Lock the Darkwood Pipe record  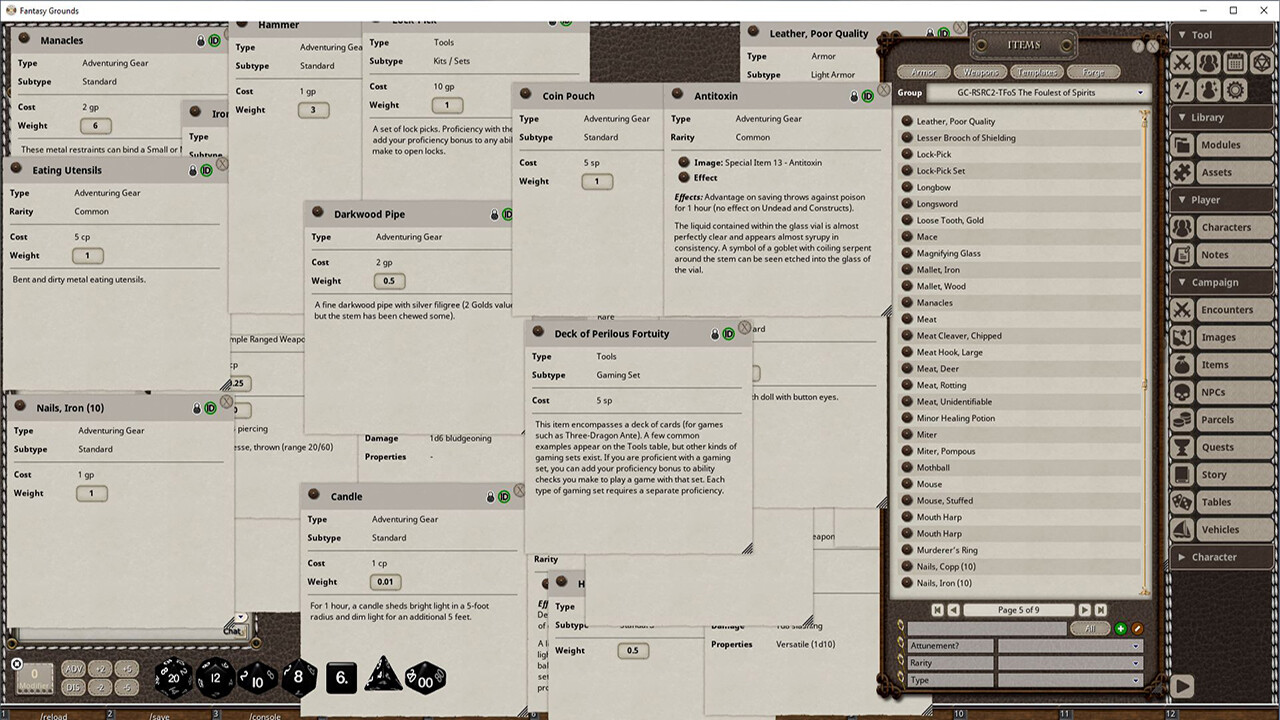pos(494,214)
